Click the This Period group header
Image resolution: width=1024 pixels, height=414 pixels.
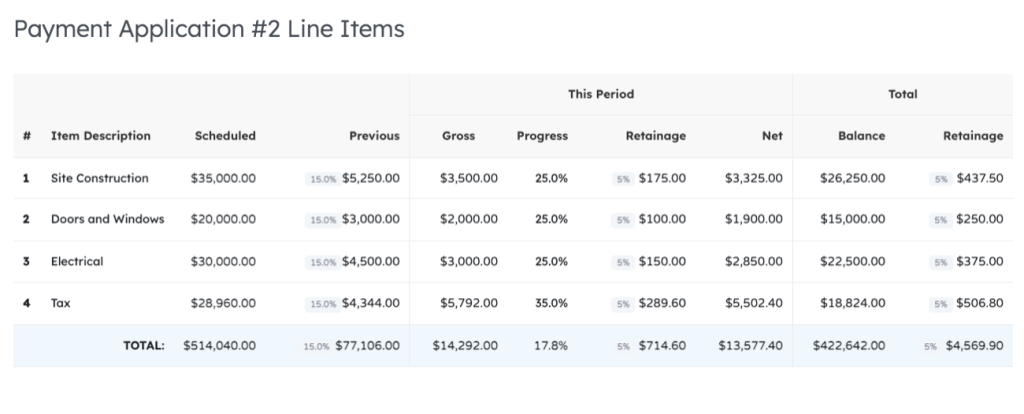click(x=601, y=94)
